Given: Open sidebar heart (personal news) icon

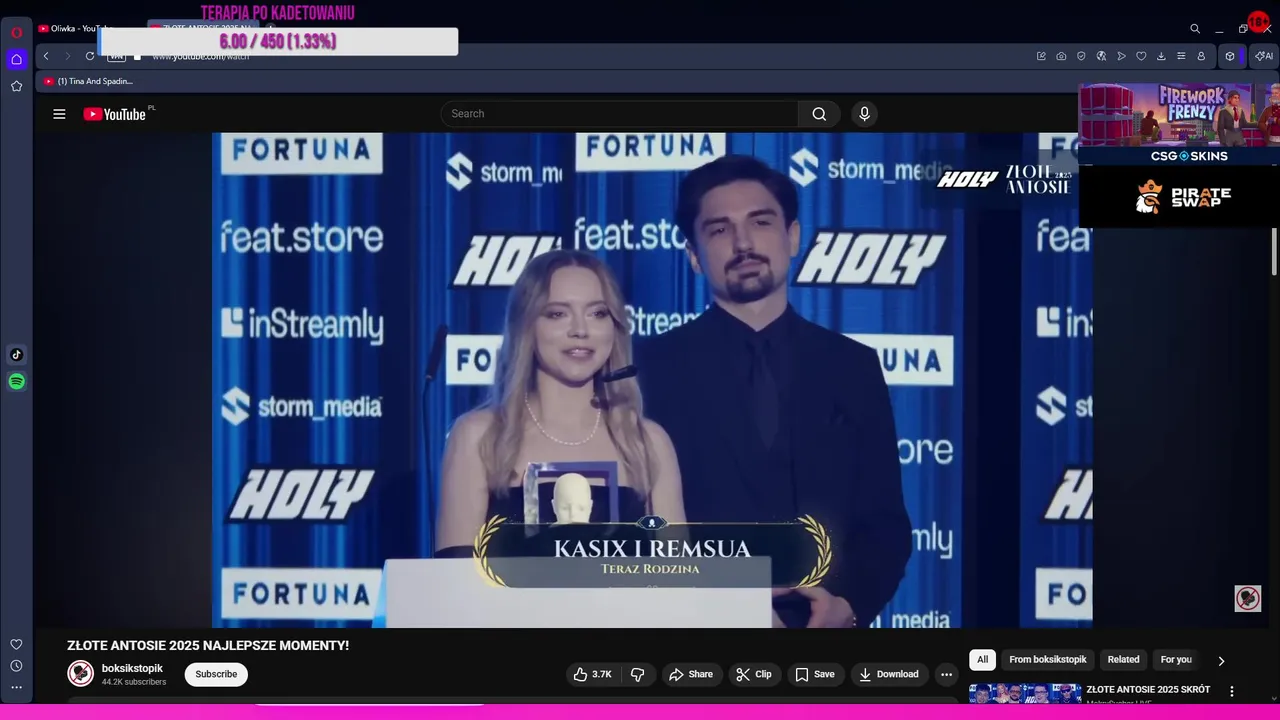Looking at the screenshot, I should [16, 644].
